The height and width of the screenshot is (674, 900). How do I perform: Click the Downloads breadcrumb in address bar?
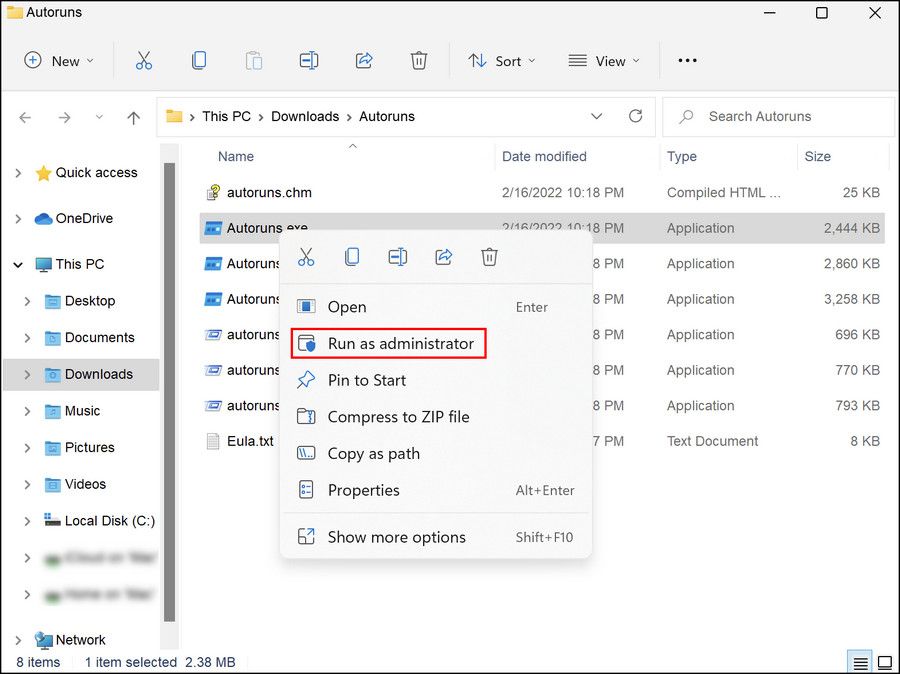(305, 117)
